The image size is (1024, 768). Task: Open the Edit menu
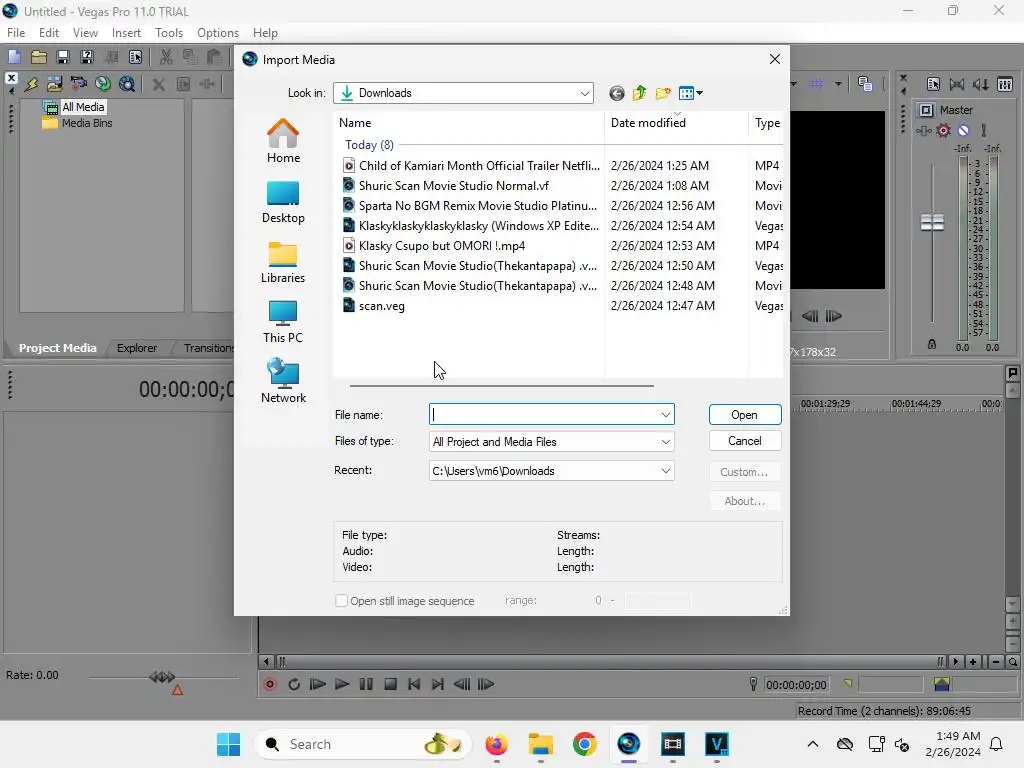49,33
